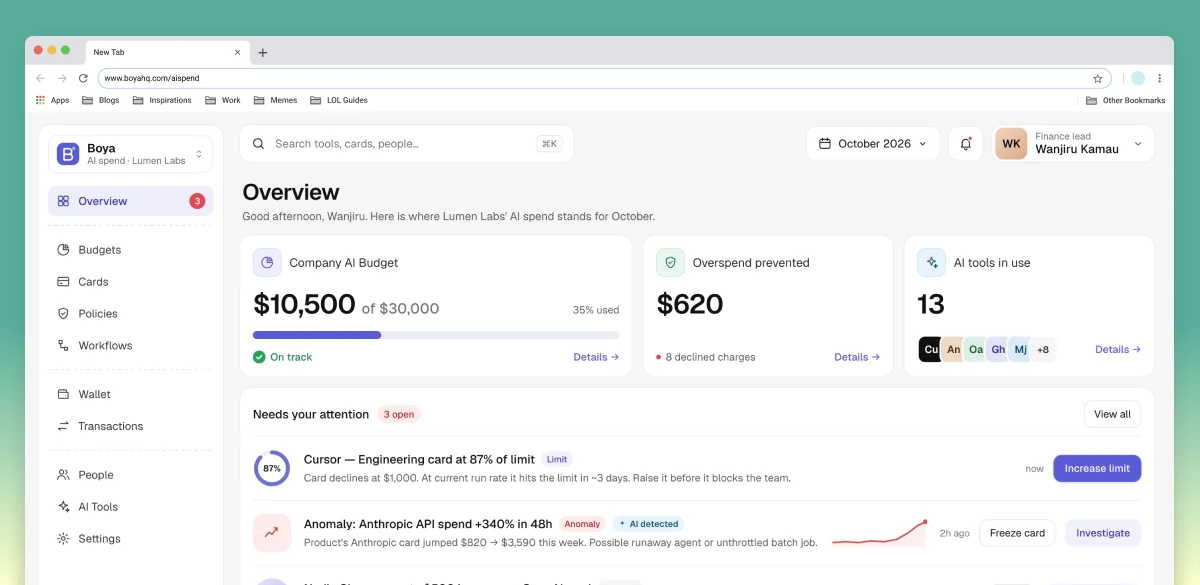Click the Company AI Budget pie icon

(x=267, y=263)
